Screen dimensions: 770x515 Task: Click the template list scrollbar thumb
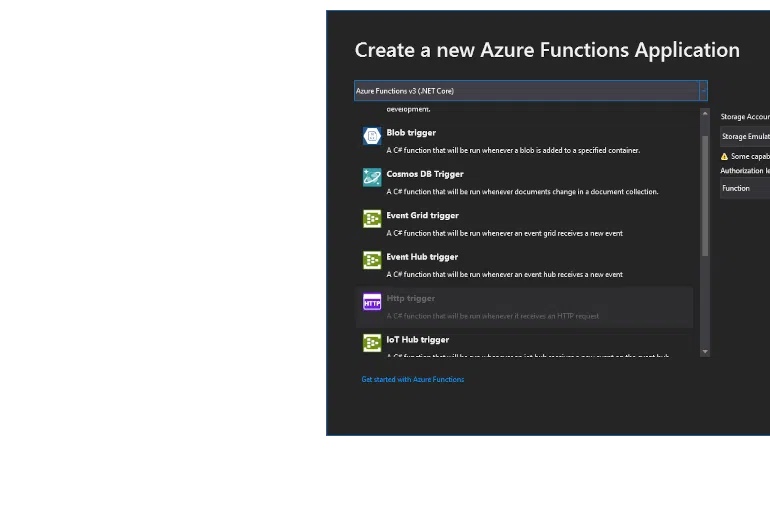pyautogui.click(x=705, y=196)
